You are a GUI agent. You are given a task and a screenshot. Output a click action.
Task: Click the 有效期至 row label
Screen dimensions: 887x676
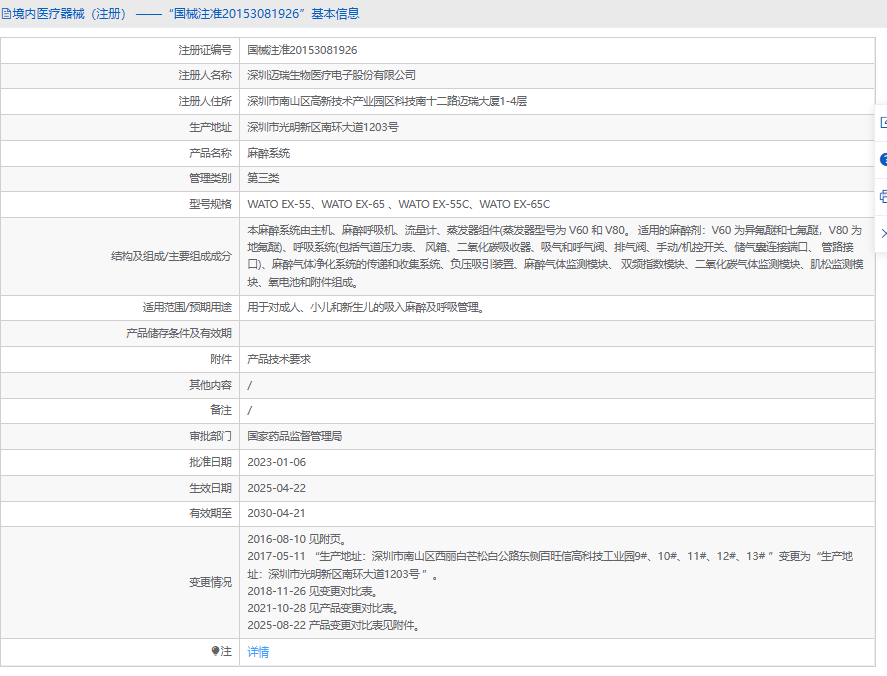tap(210, 513)
